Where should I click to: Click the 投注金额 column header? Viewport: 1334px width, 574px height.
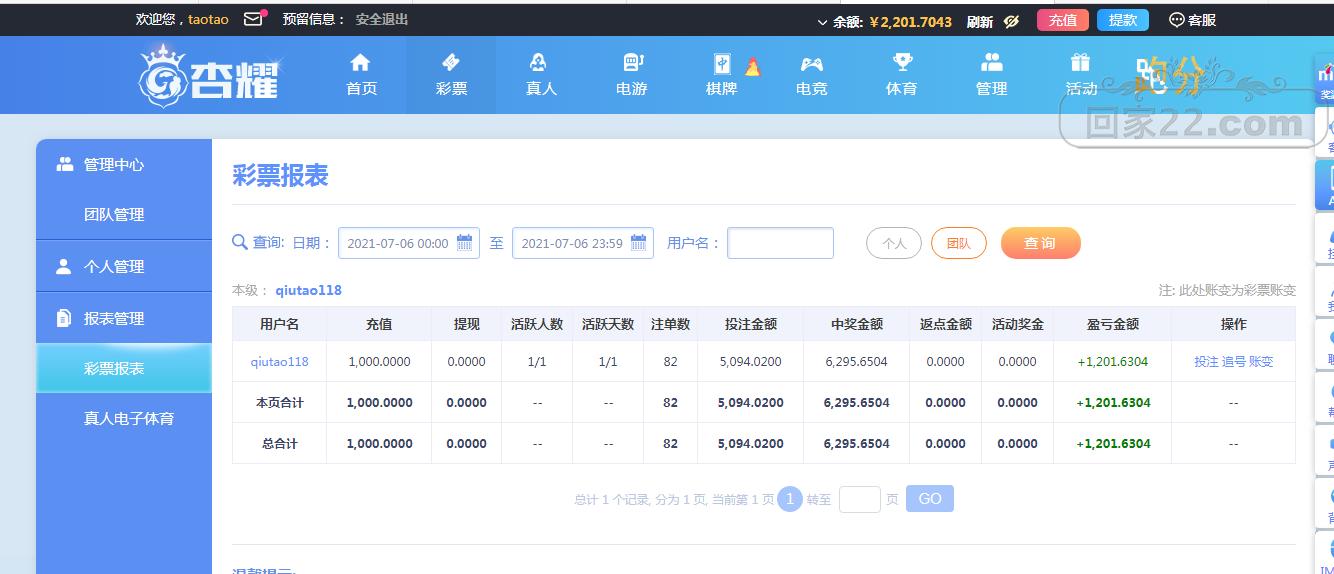click(751, 324)
